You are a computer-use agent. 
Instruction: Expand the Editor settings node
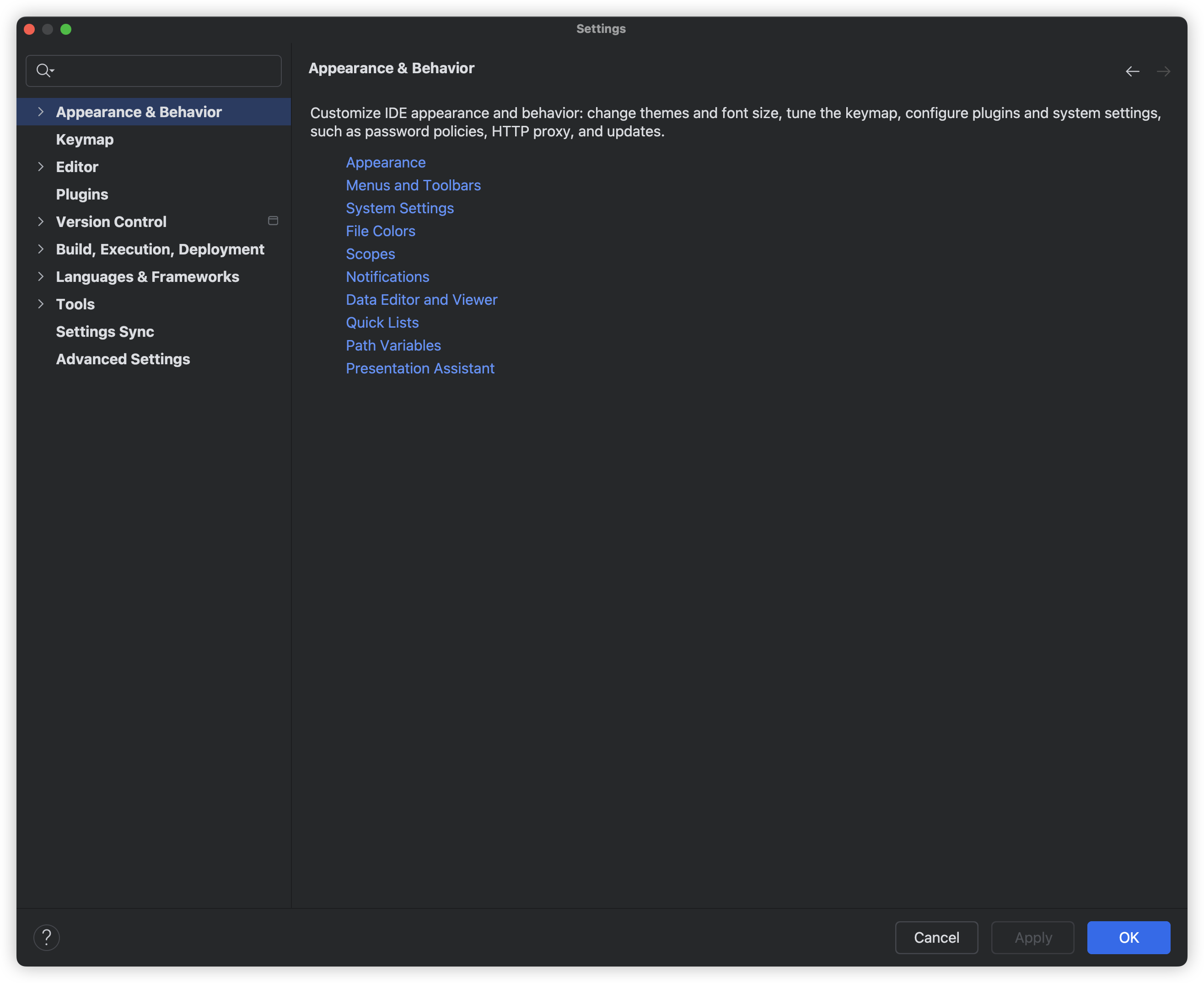pos(40,167)
